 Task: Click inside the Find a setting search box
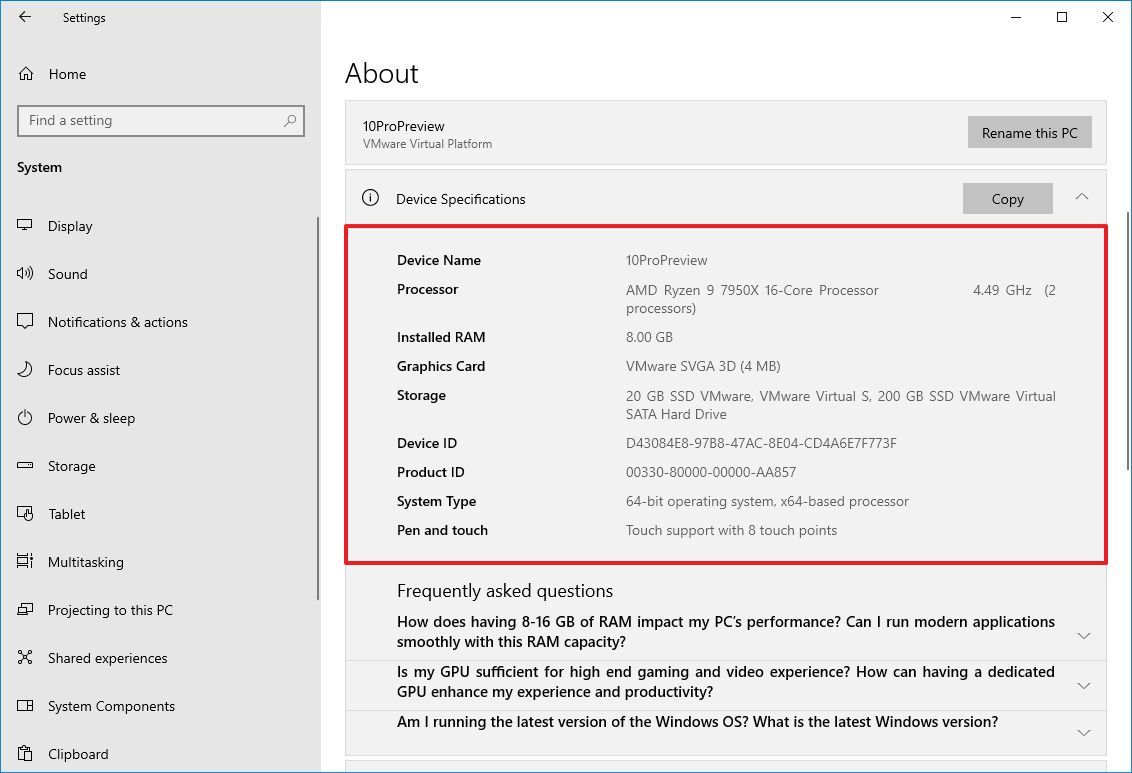click(160, 120)
